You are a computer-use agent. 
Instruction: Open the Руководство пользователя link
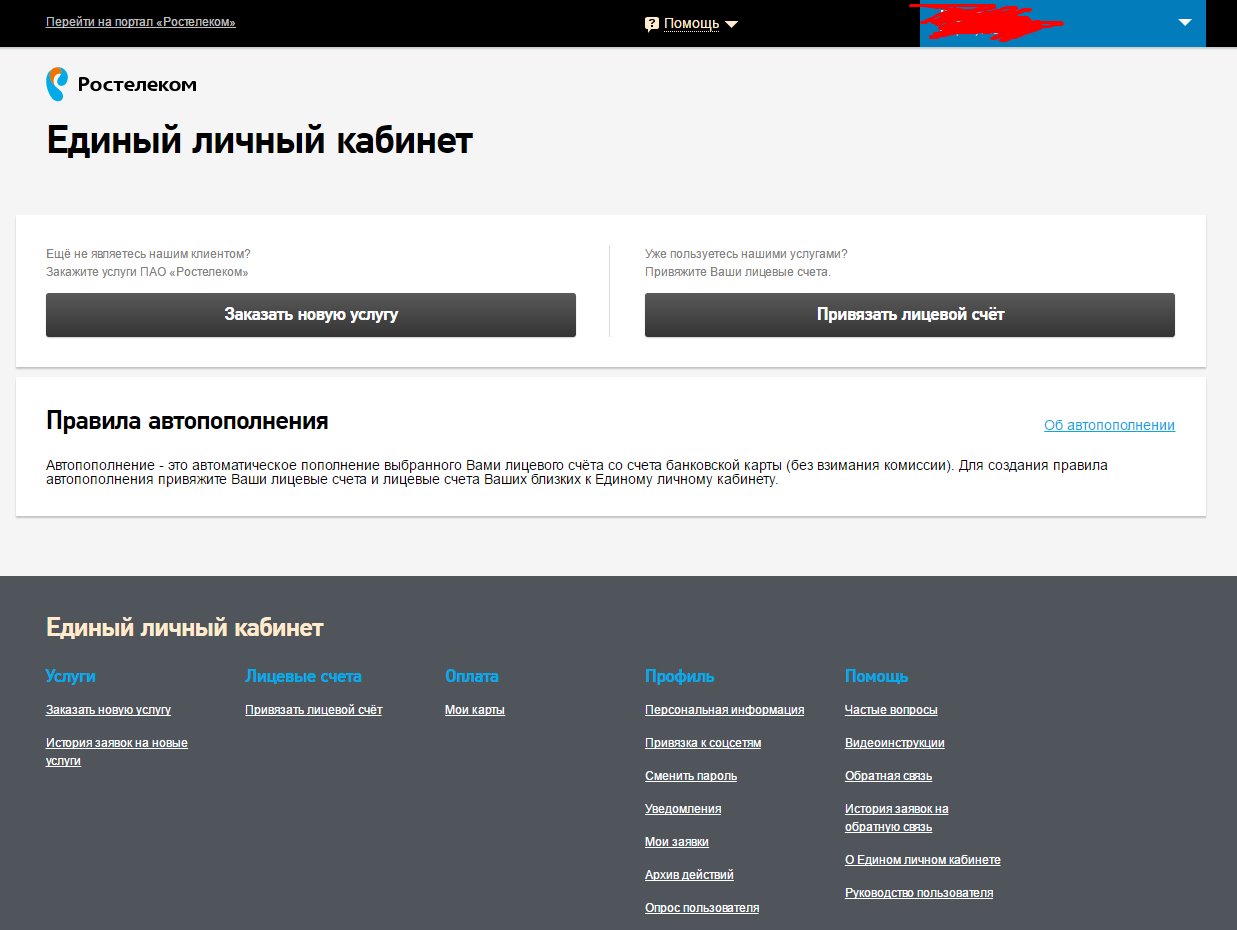coord(919,893)
